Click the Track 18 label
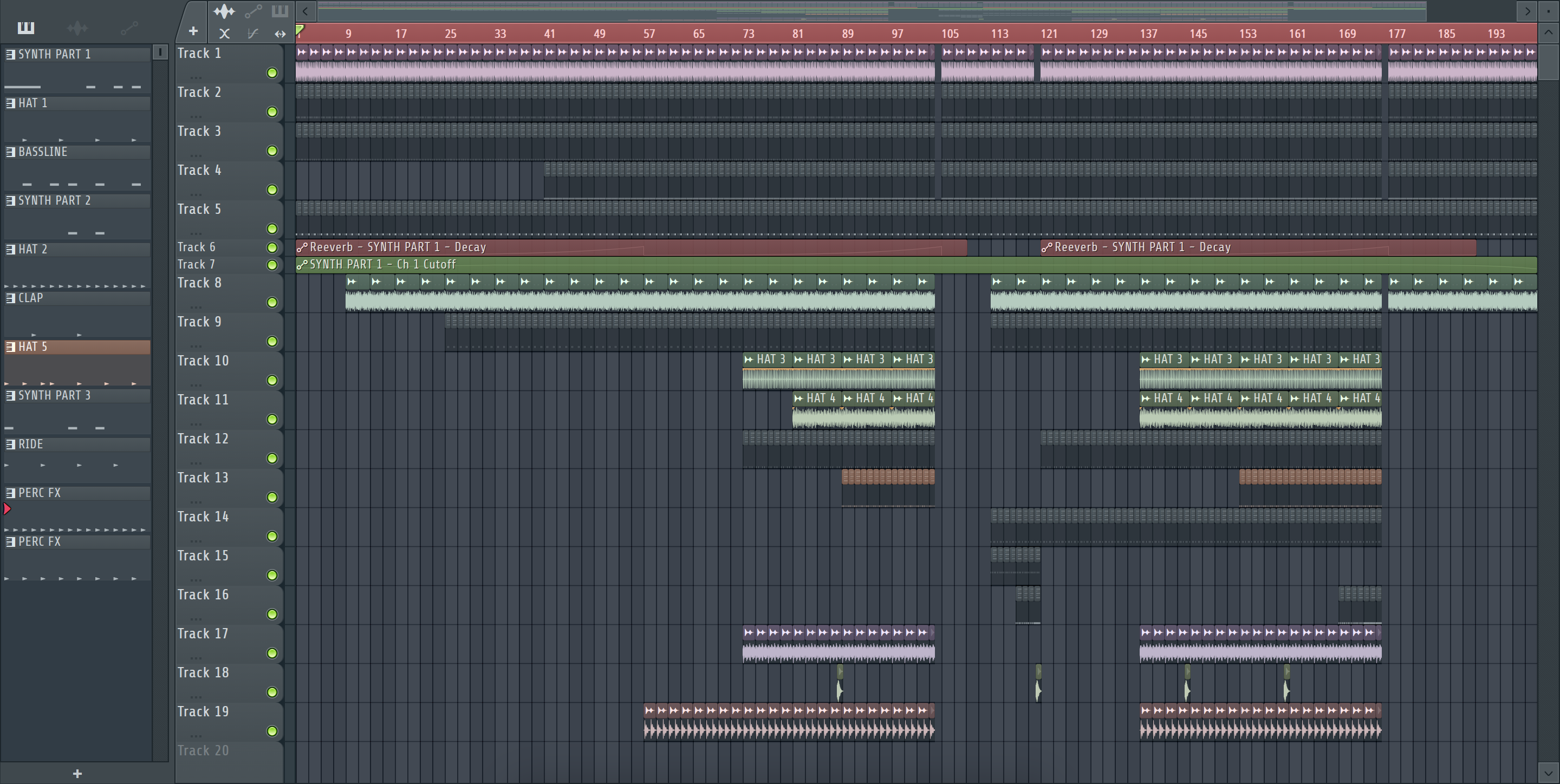Viewport: 1560px width, 784px height. [x=203, y=672]
